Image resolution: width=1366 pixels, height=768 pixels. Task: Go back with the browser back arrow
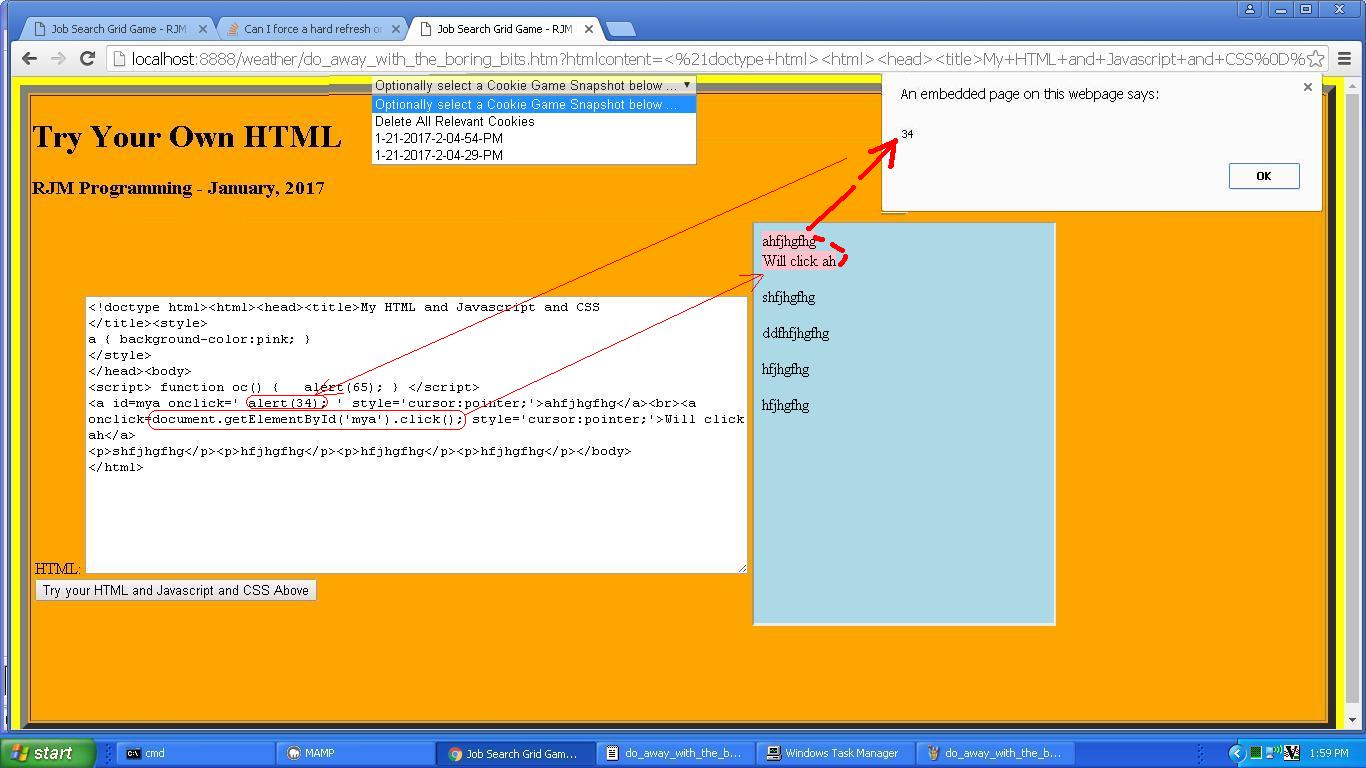[30, 59]
